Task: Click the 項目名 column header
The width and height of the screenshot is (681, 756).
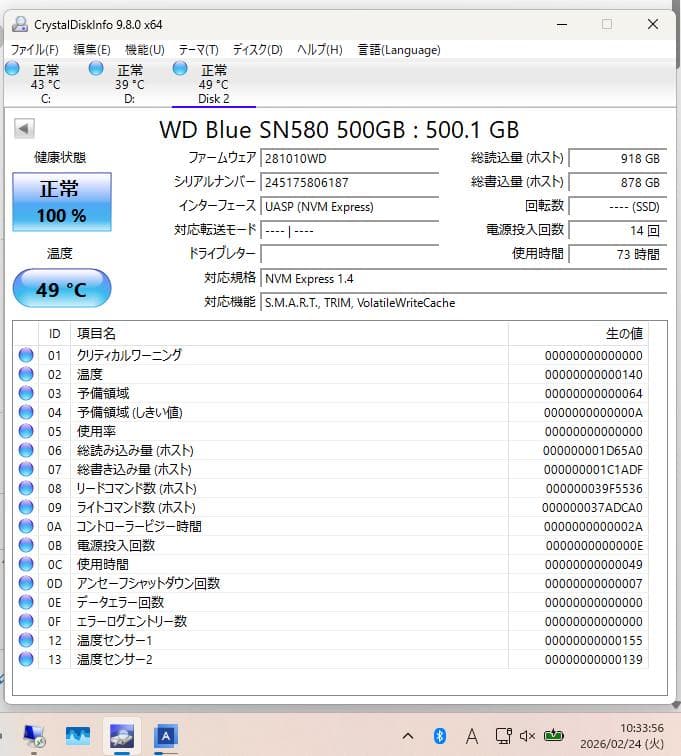Action: pos(289,334)
